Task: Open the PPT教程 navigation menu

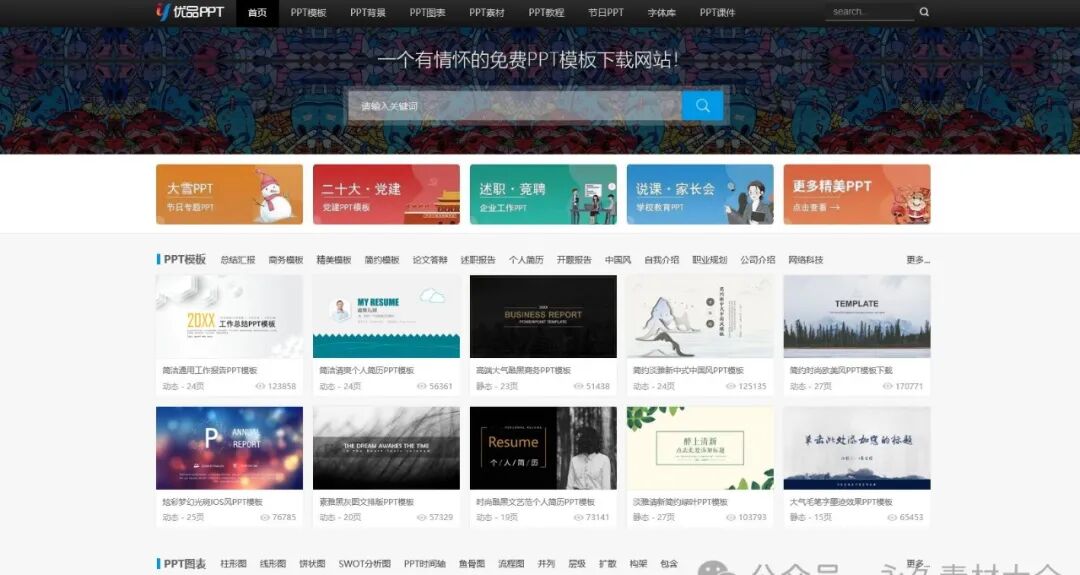Action: pos(546,12)
